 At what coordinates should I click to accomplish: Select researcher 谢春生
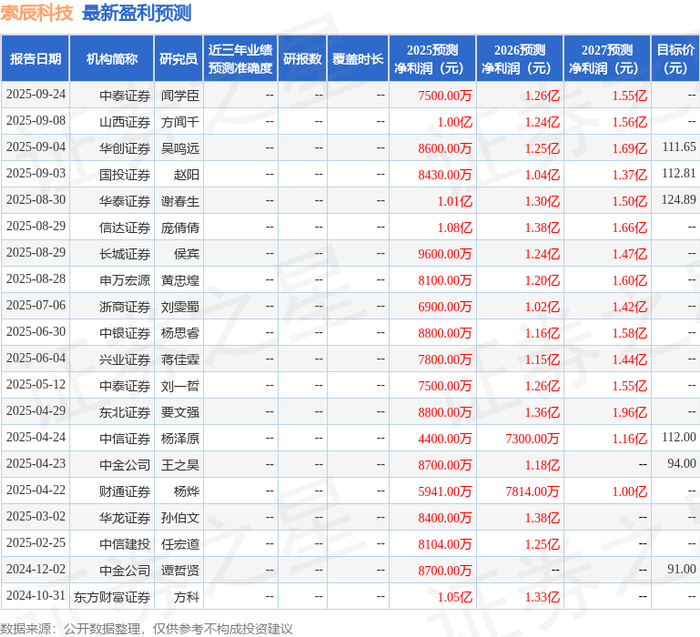pyautogui.click(x=180, y=201)
